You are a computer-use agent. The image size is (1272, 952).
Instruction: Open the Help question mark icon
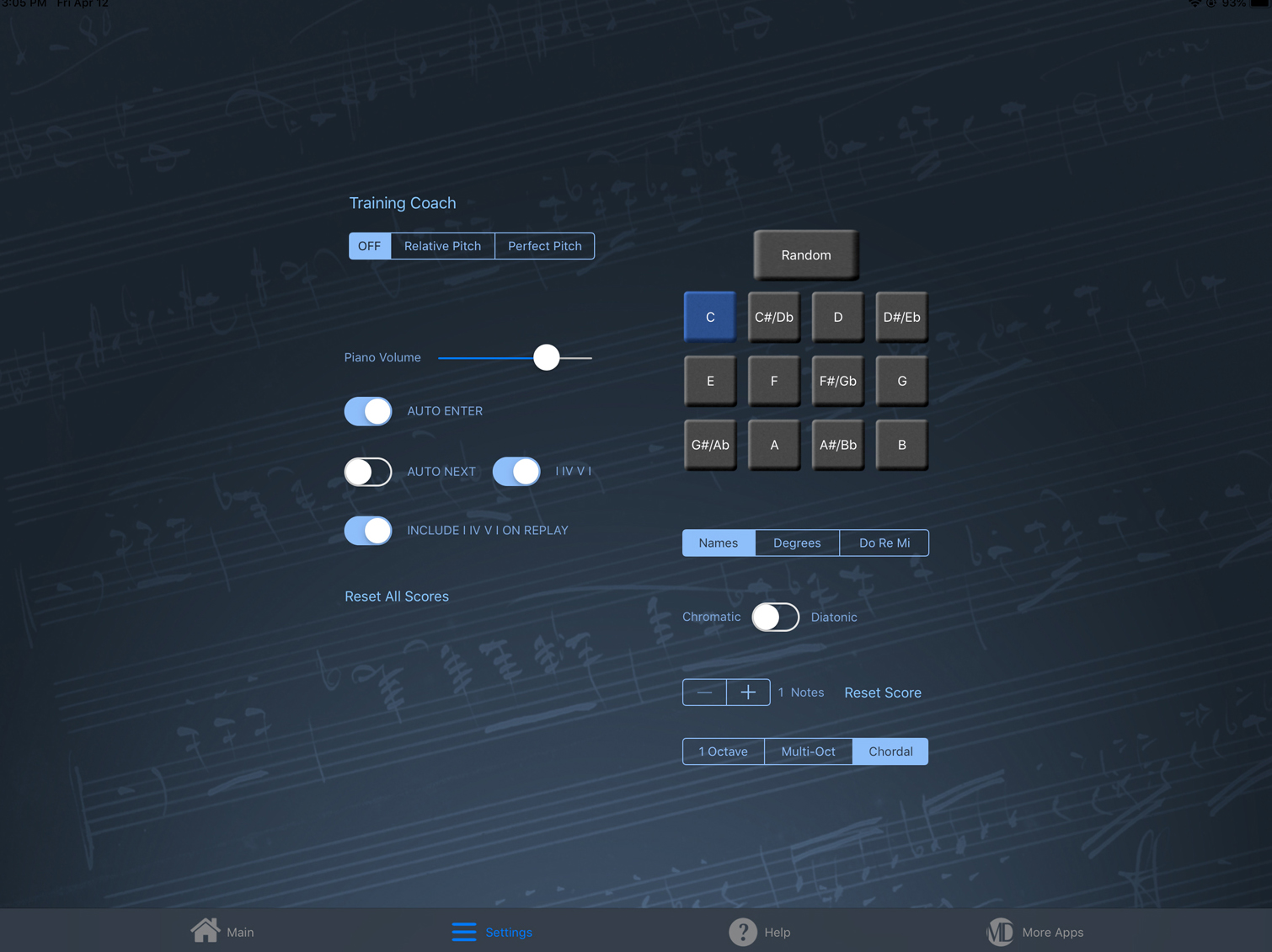coord(742,932)
